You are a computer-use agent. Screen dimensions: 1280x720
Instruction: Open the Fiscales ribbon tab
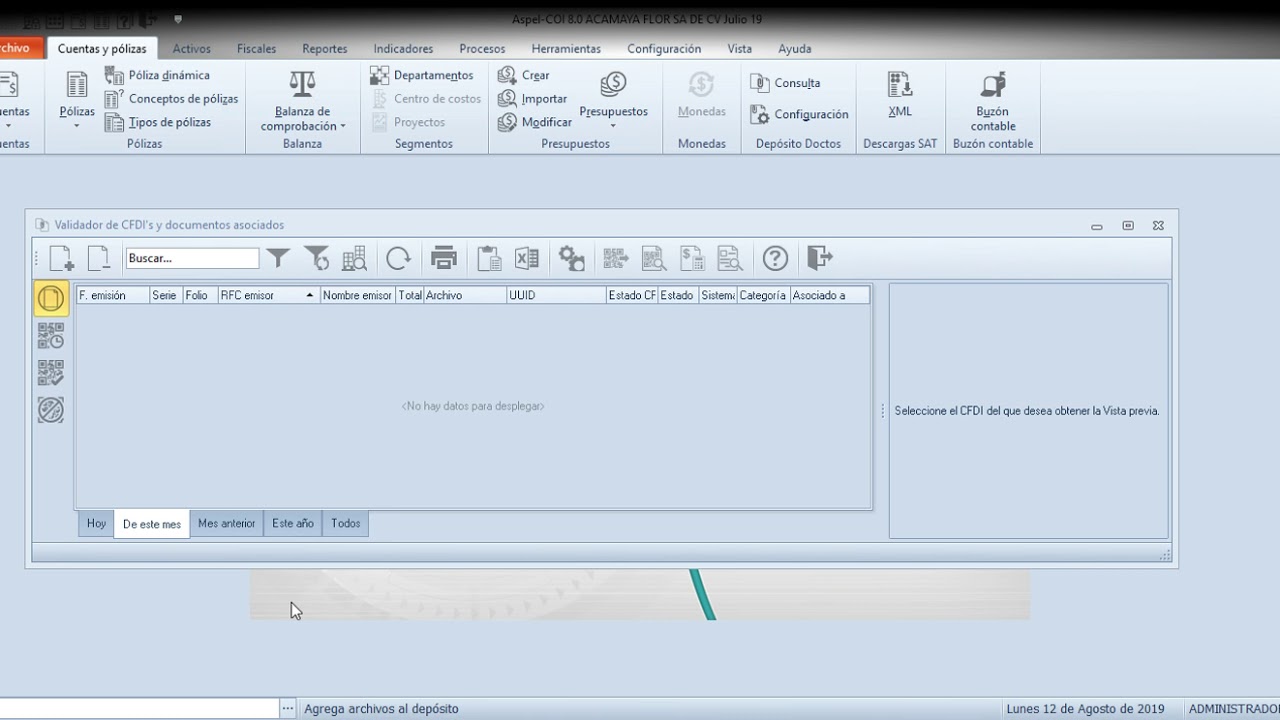click(x=256, y=48)
